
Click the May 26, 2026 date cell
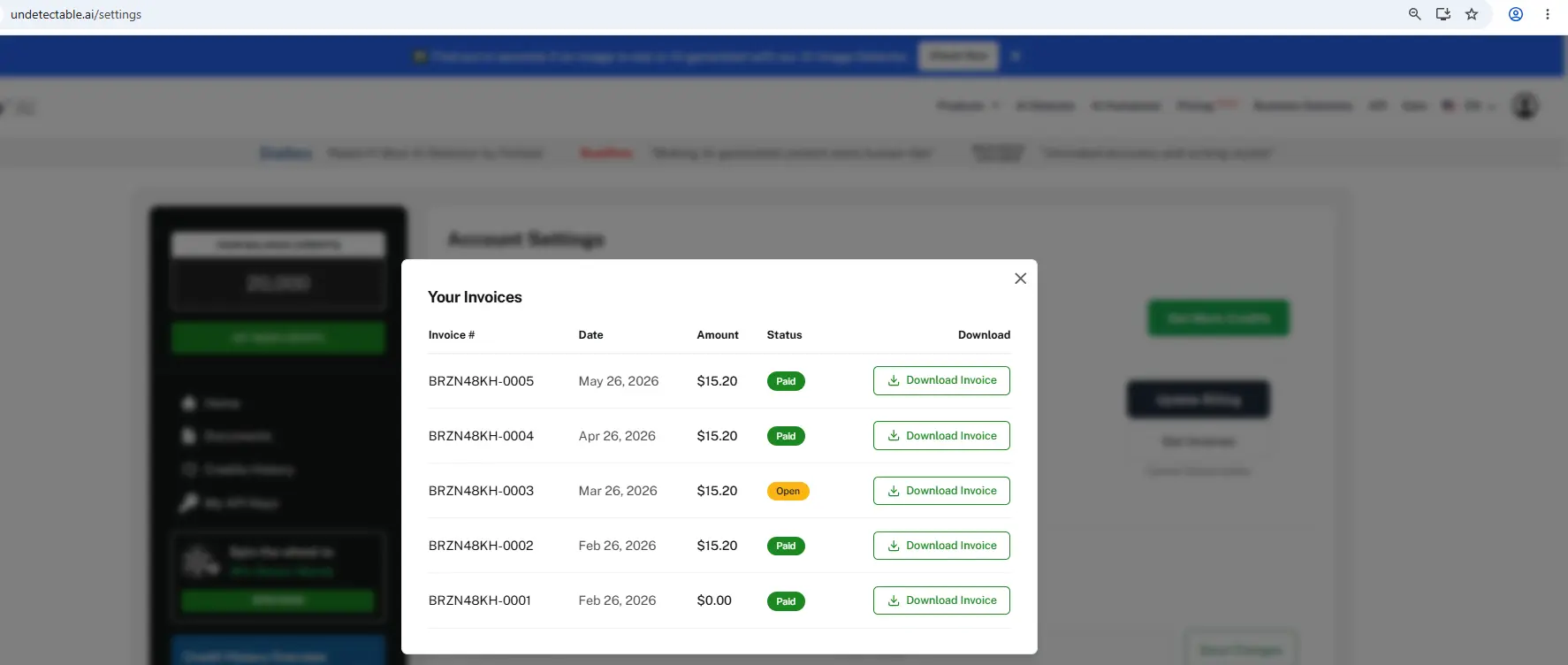pyautogui.click(x=619, y=381)
